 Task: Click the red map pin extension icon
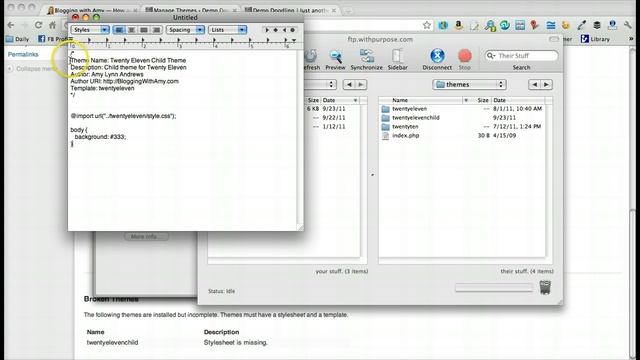click(534, 25)
